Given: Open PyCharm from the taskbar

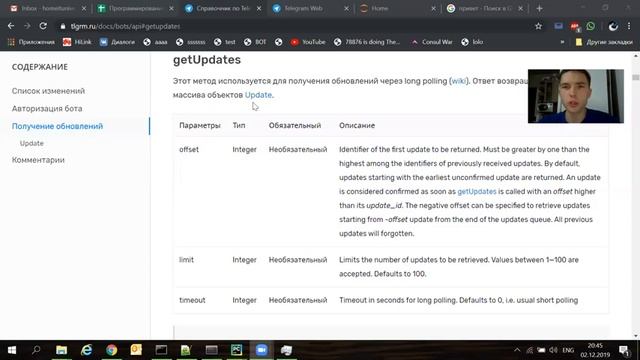Looking at the screenshot, I should [236, 350].
